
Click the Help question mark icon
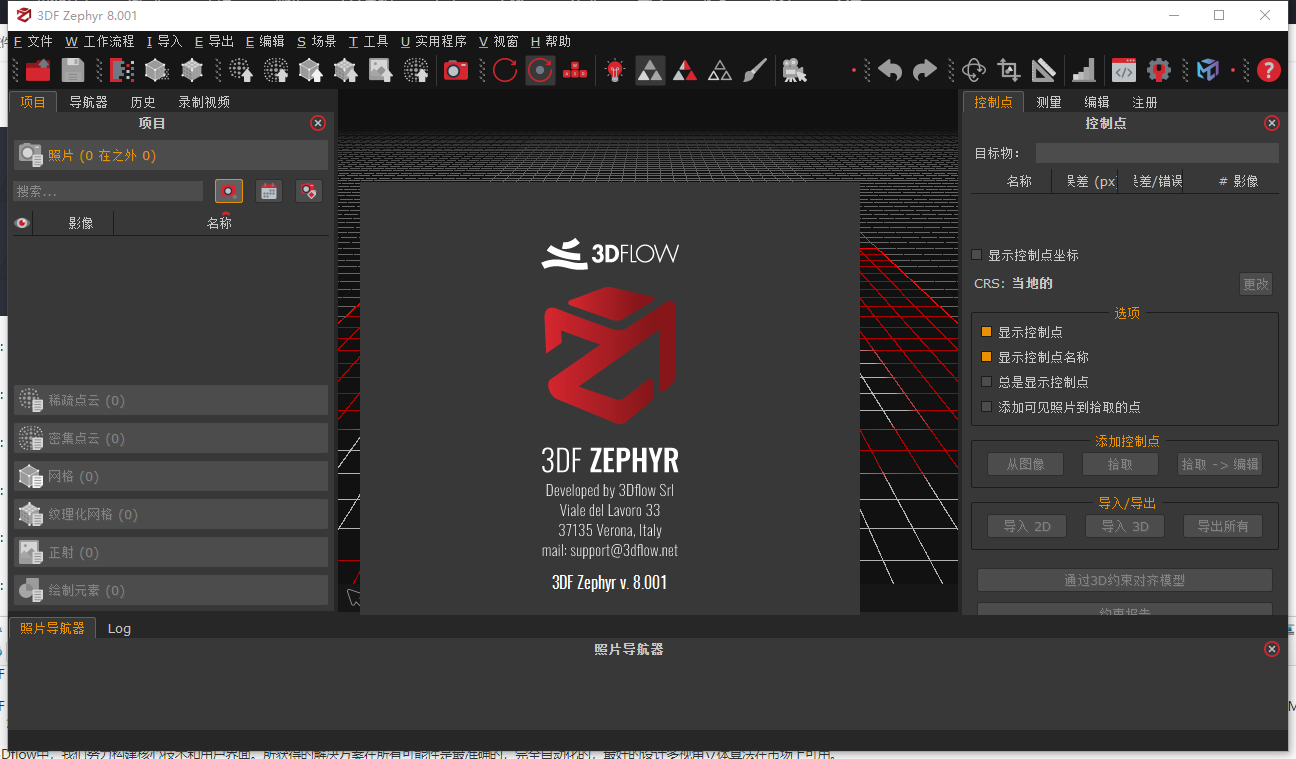click(x=1268, y=70)
